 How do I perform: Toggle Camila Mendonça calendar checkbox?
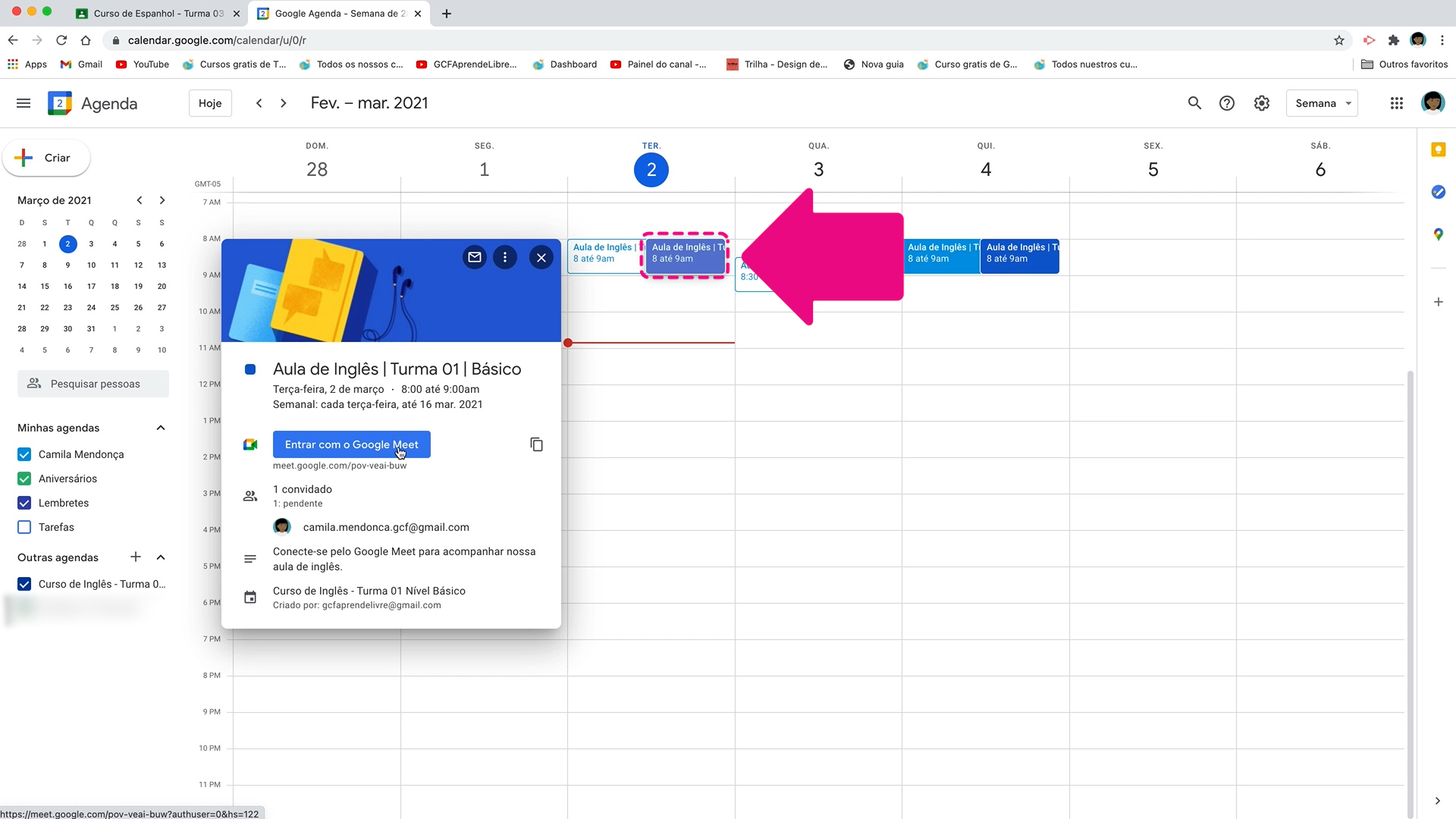(24, 454)
